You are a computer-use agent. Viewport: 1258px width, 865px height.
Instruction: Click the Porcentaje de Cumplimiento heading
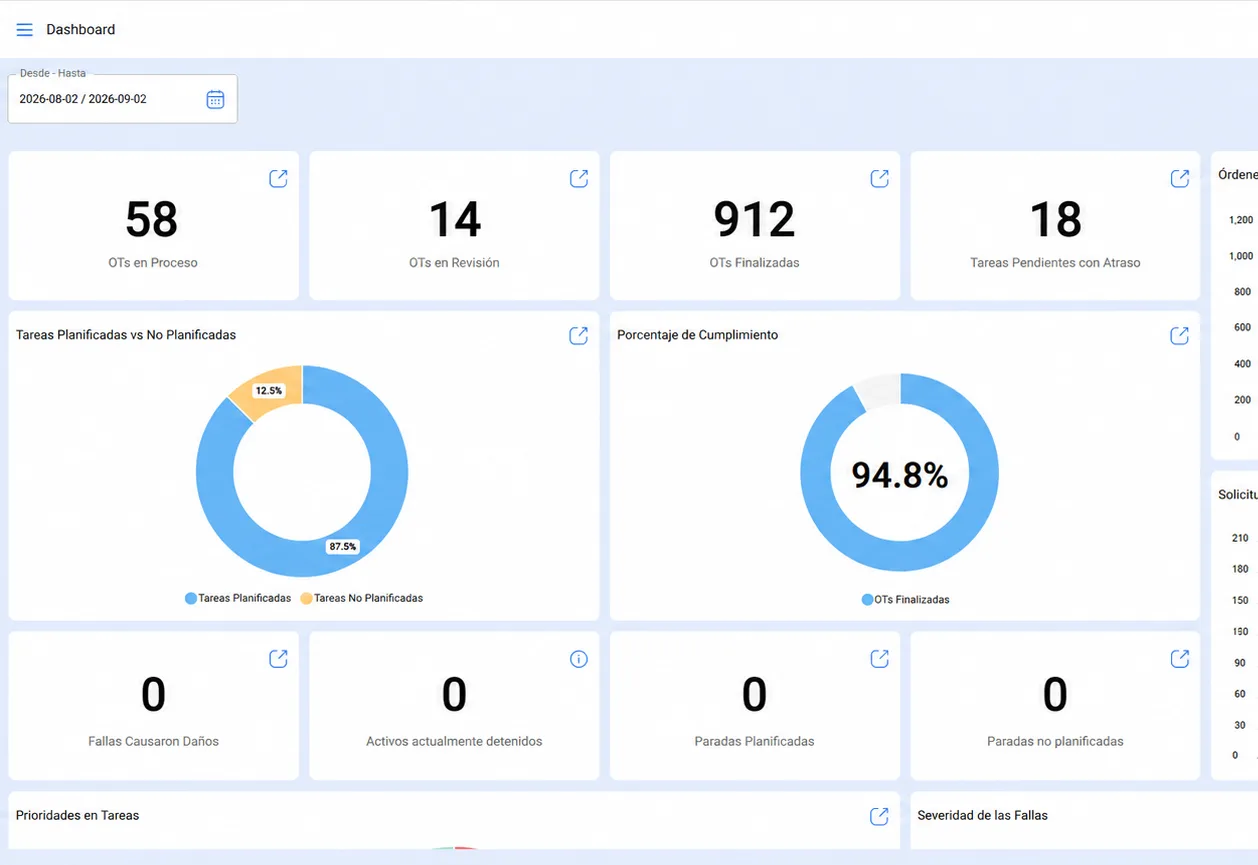point(698,335)
